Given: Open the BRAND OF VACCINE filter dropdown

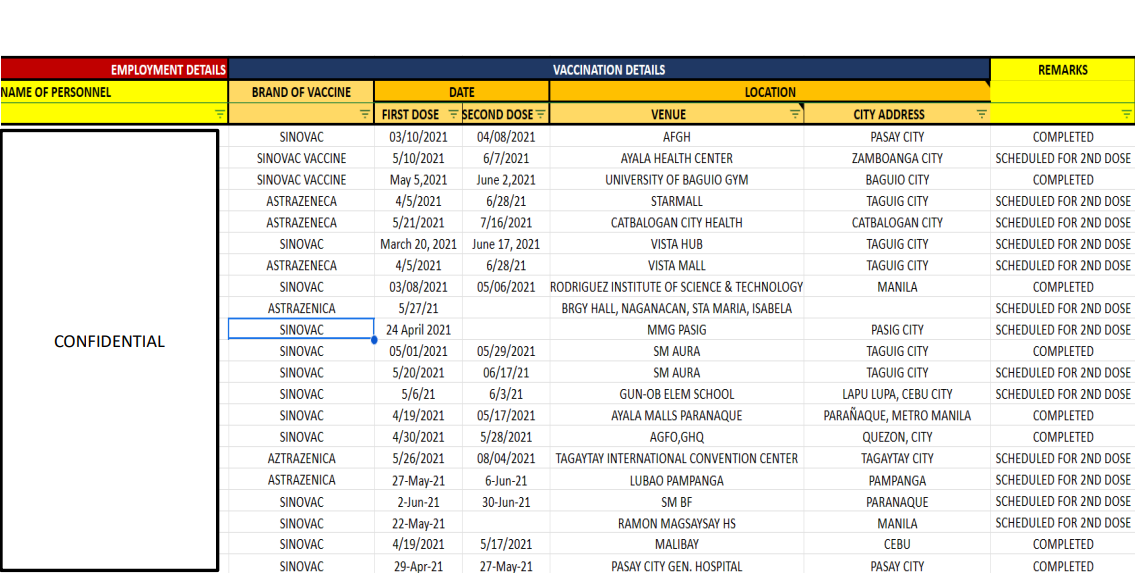Looking at the screenshot, I should pyautogui.click(x=366, y=114).
